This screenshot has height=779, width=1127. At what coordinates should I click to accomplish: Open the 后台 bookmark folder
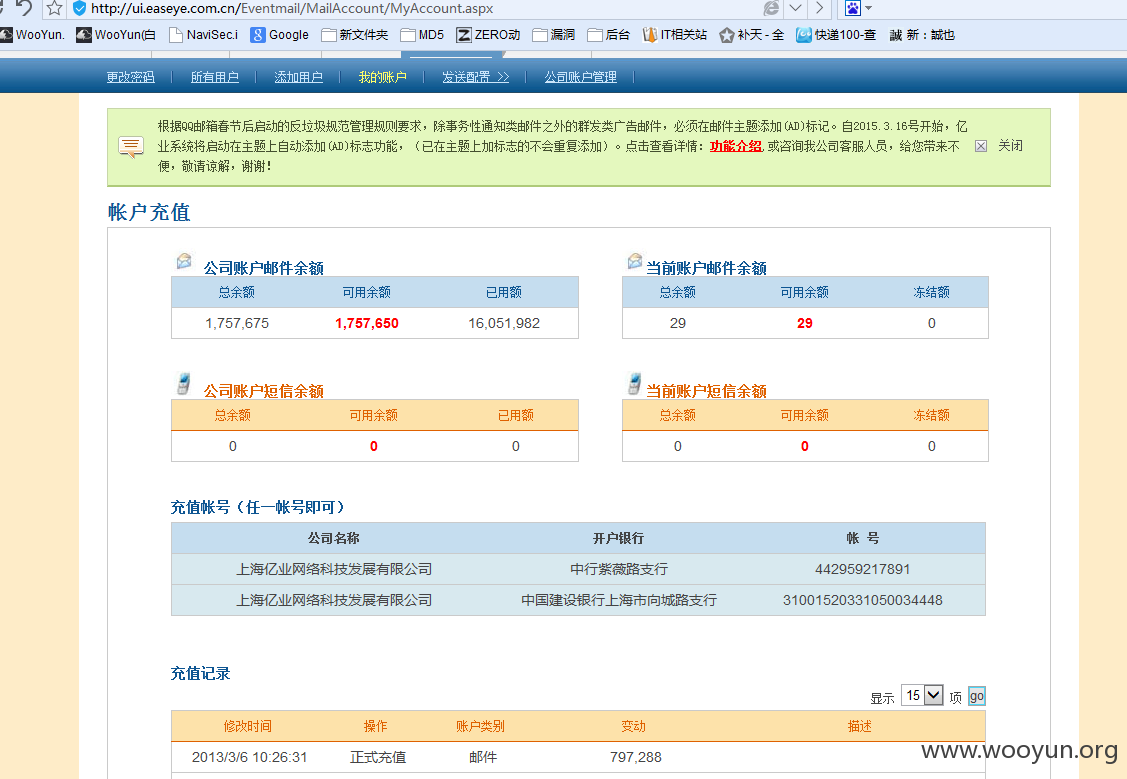609,34
